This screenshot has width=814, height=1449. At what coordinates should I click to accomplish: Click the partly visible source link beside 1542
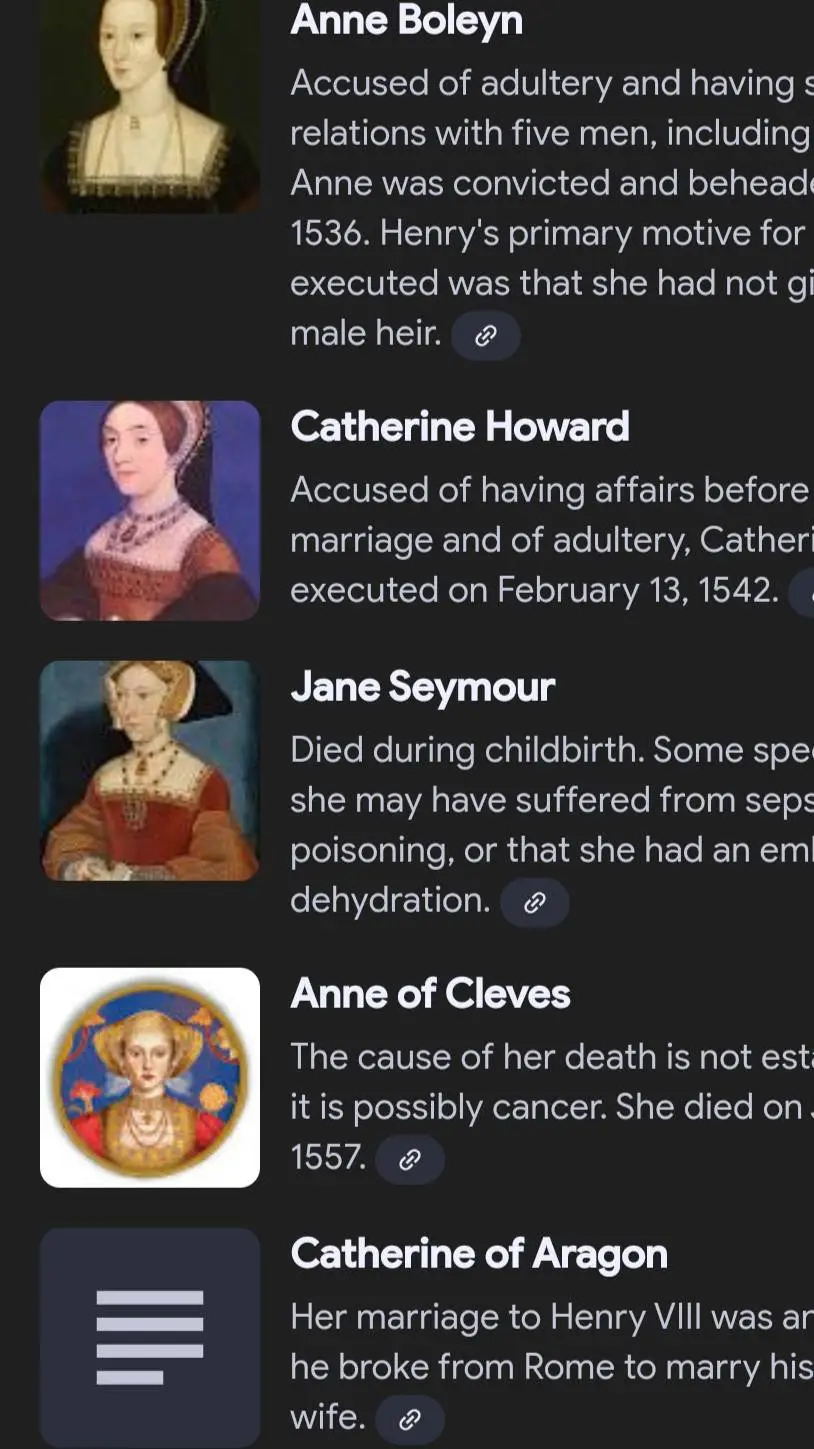pos(802,593)
